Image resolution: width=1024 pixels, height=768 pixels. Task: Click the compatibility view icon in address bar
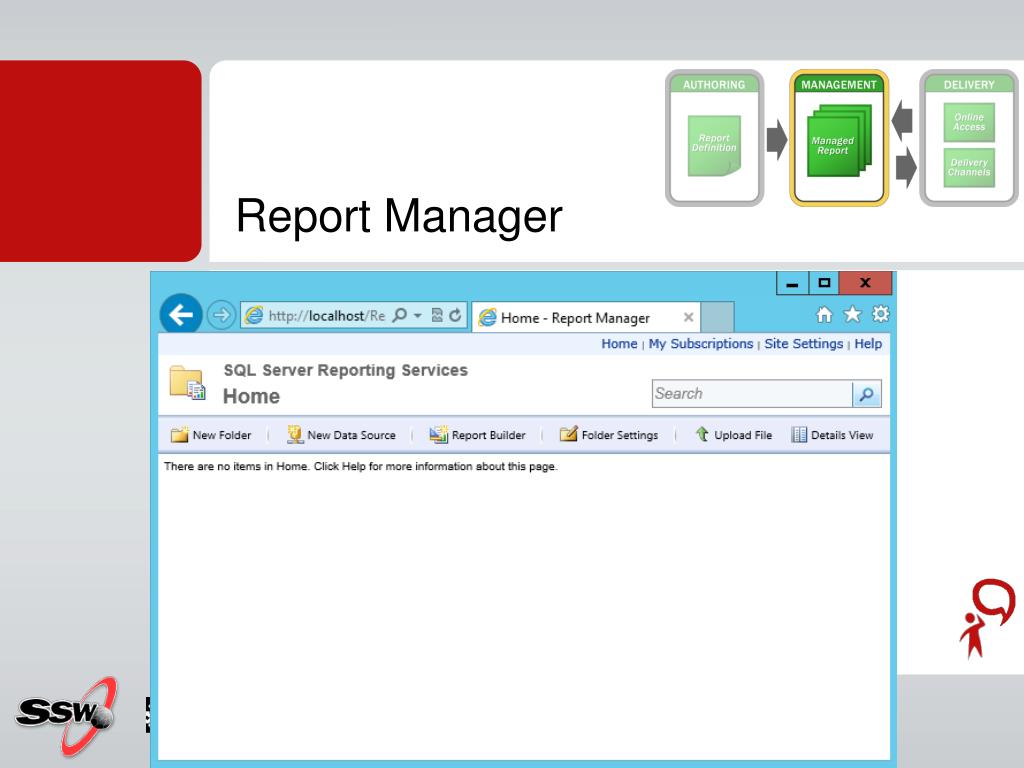coord(438,315)
